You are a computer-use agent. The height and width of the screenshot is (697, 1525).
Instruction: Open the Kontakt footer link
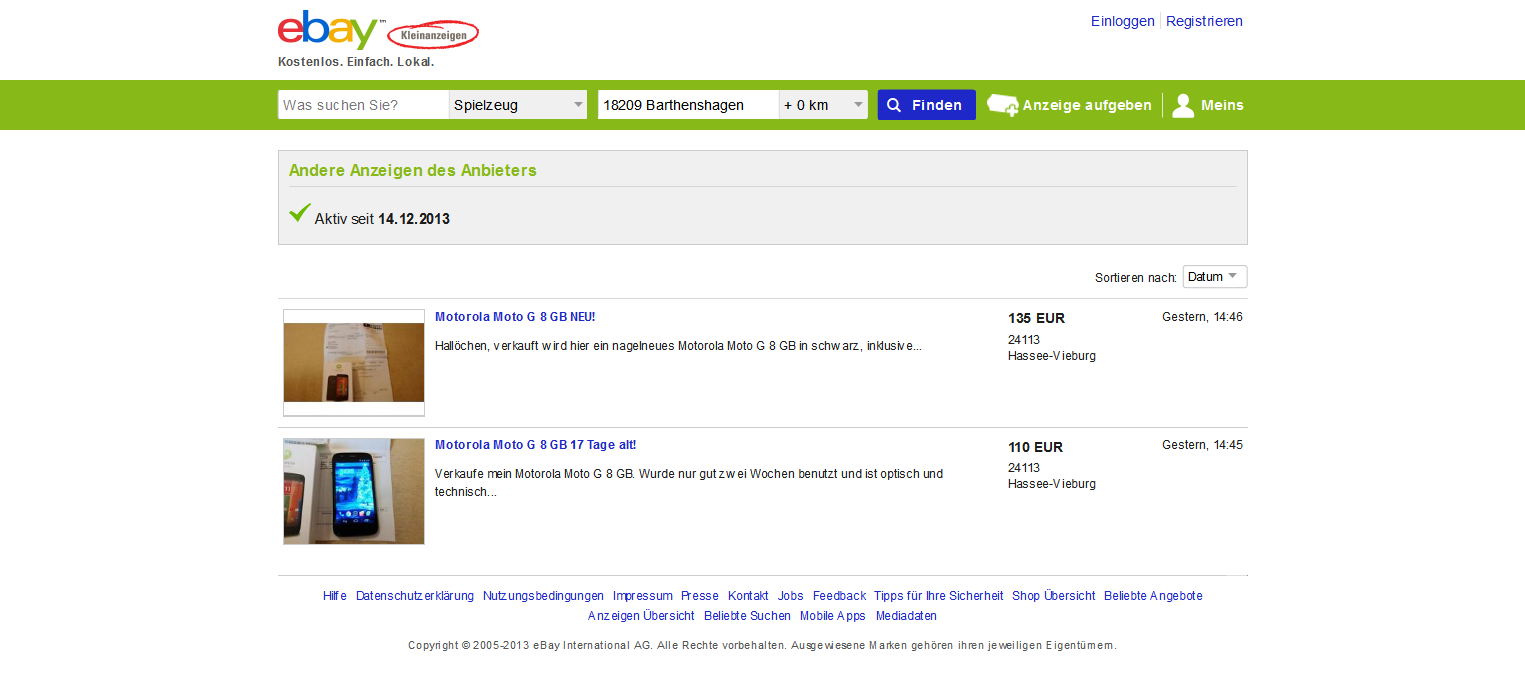748,596
